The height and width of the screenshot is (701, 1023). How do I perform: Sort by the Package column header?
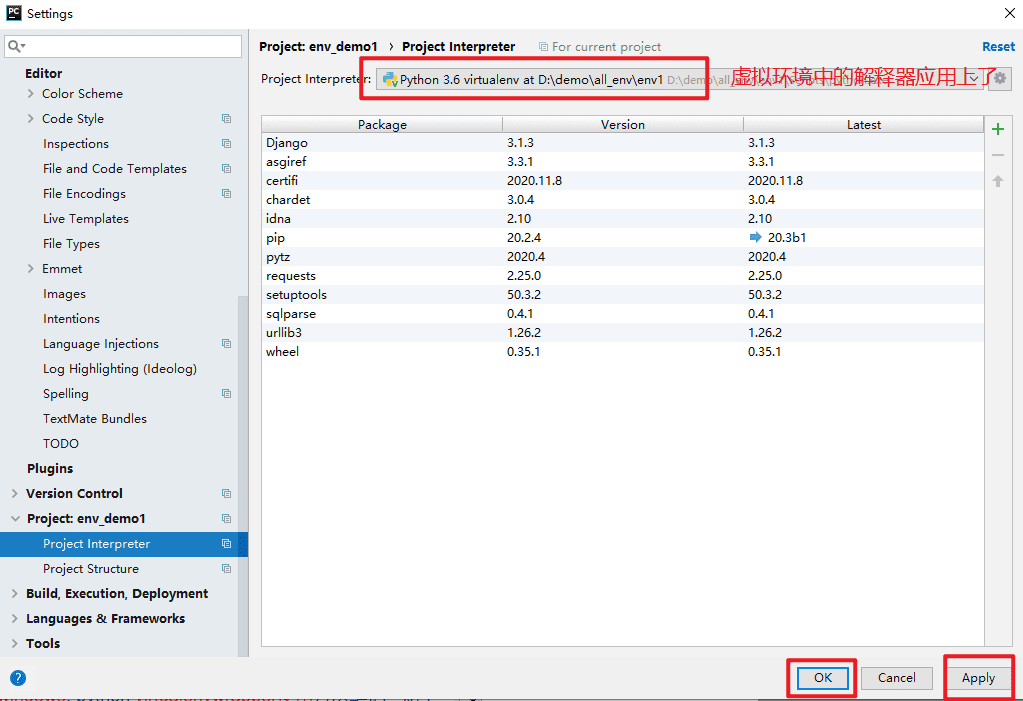coord(382,124)
